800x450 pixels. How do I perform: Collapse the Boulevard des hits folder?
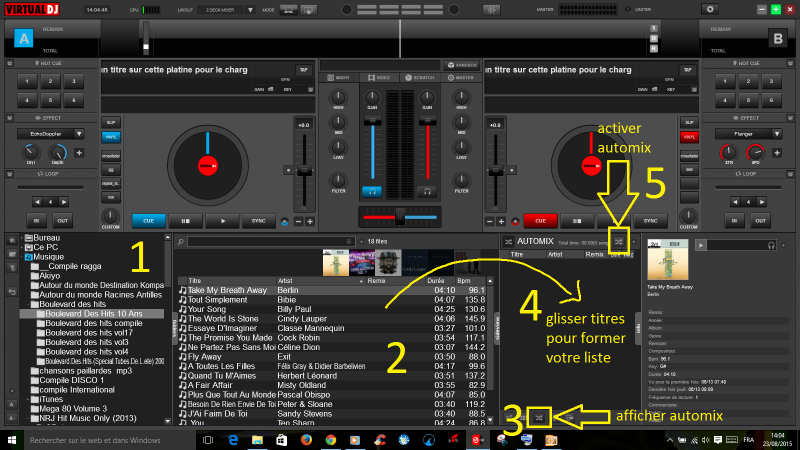point(28,304)
